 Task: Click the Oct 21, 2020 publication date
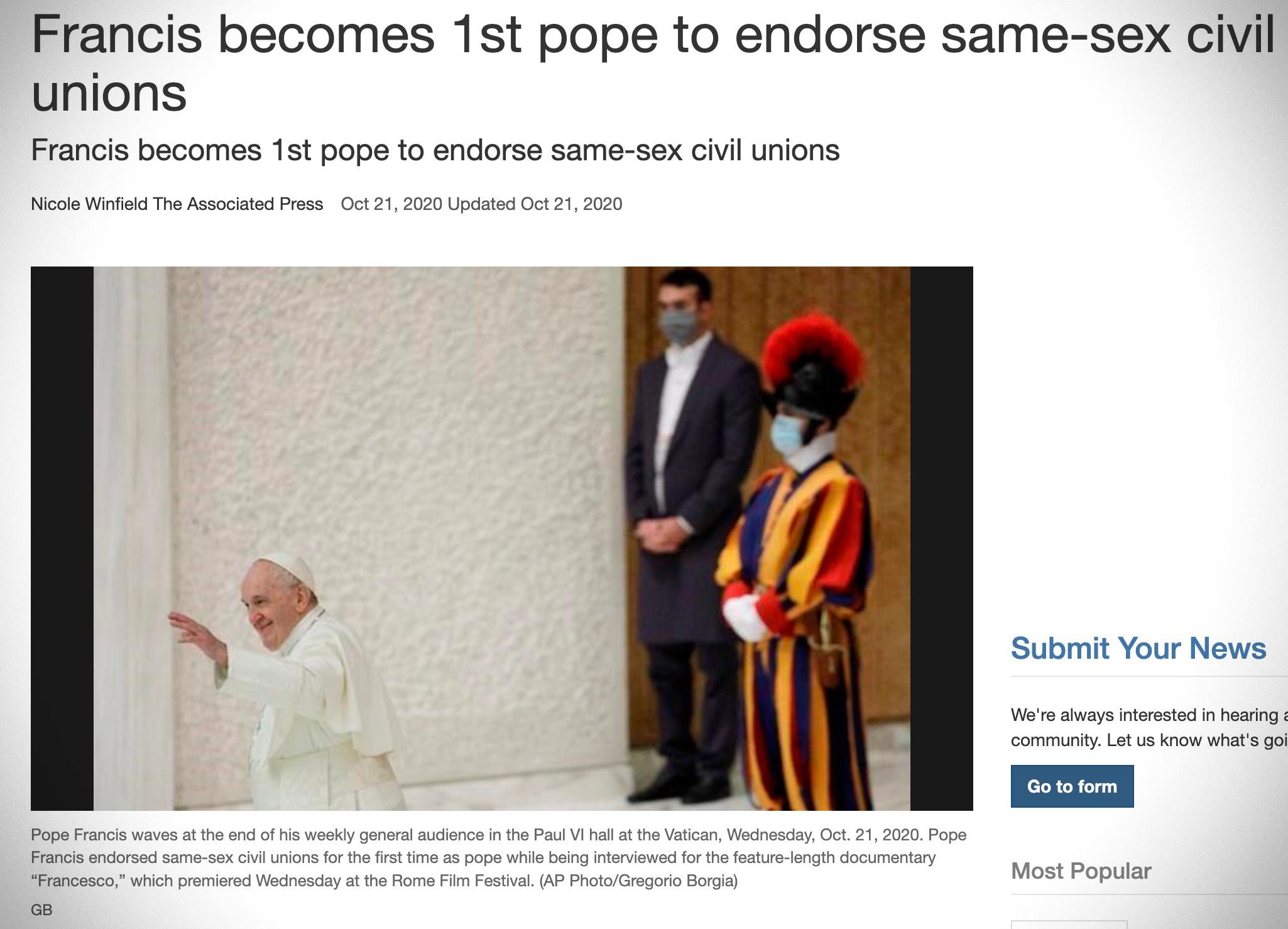pos(391,204)
